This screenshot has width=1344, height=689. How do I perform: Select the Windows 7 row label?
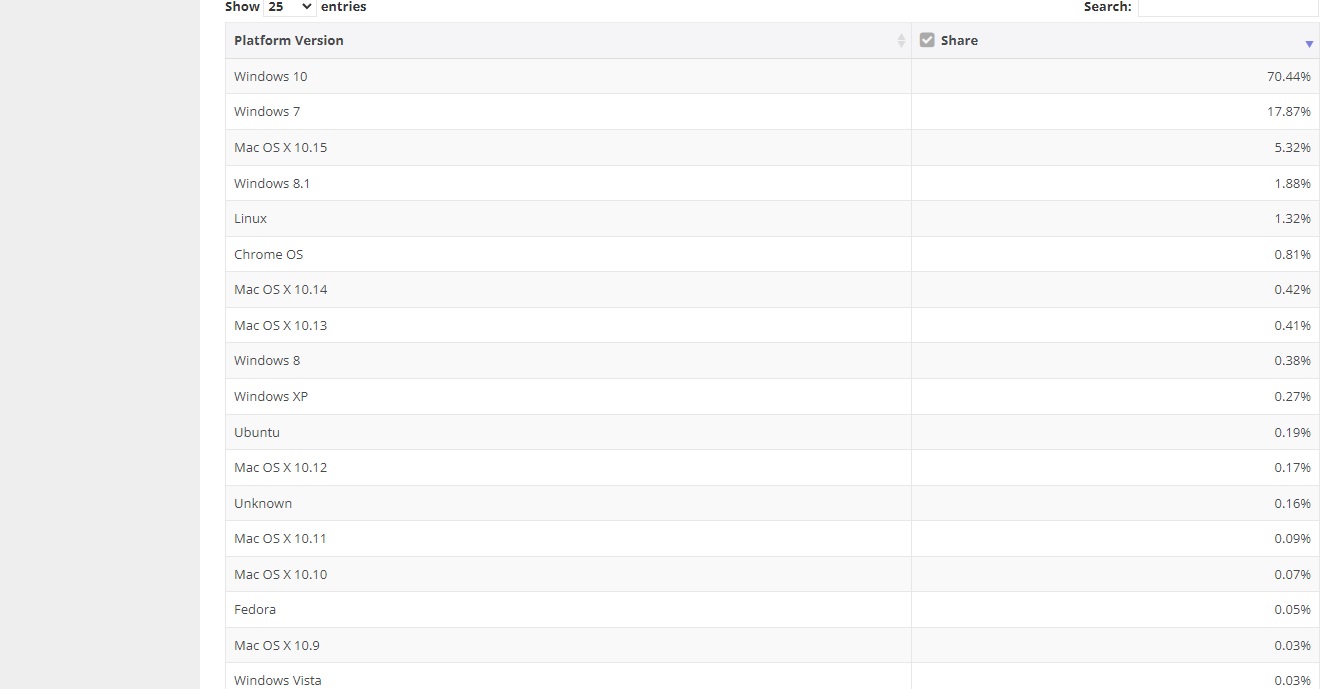[x=267, y=112]
